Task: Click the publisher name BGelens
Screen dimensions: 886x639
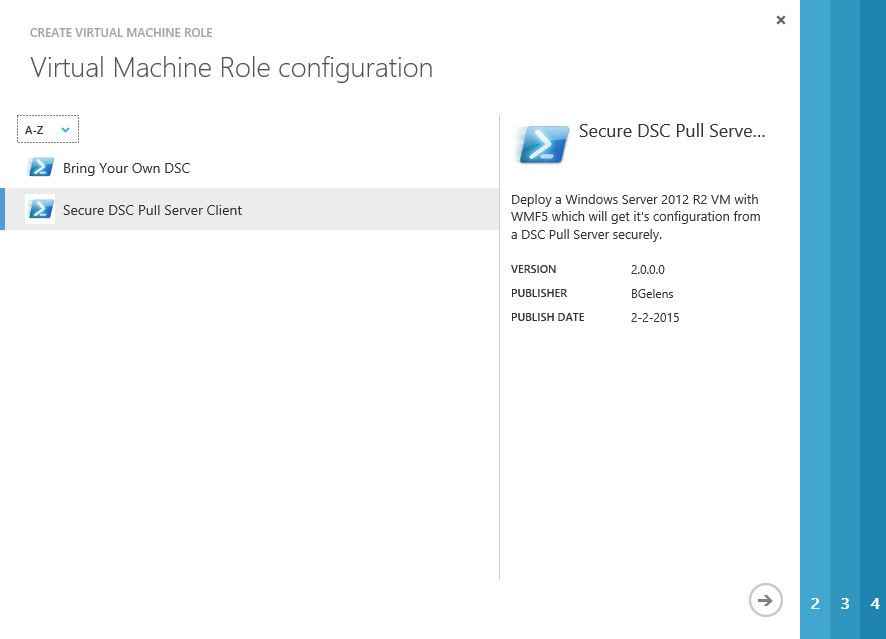Action: click(x=651, y=294)
